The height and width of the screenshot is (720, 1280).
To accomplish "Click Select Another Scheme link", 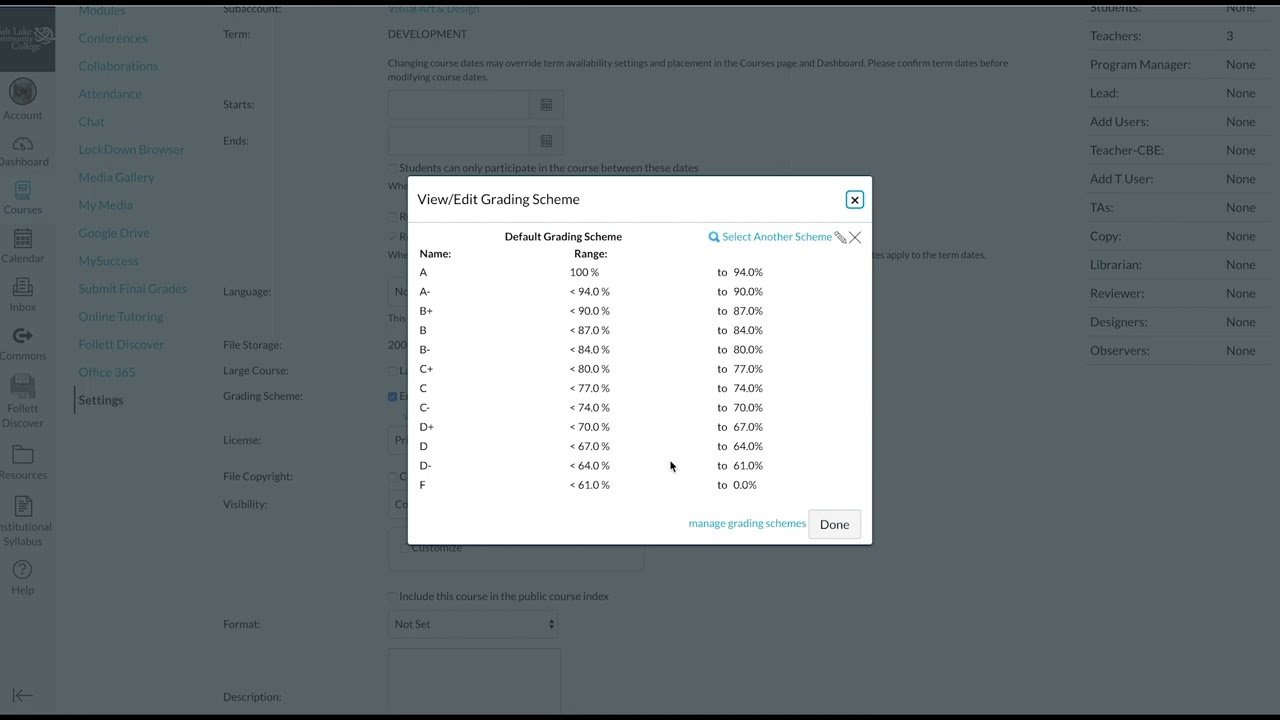I will (777, 237).
